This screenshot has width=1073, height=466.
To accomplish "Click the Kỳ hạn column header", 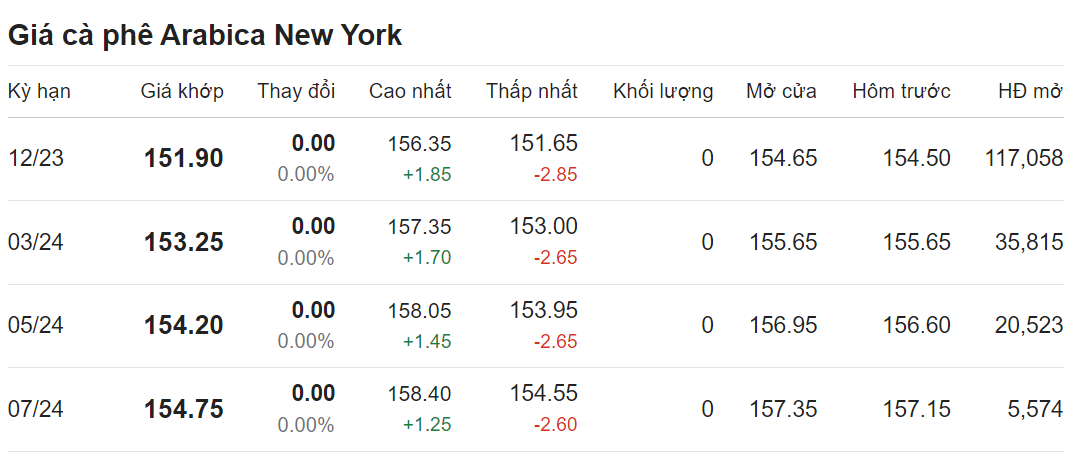I will coord(39,91).
